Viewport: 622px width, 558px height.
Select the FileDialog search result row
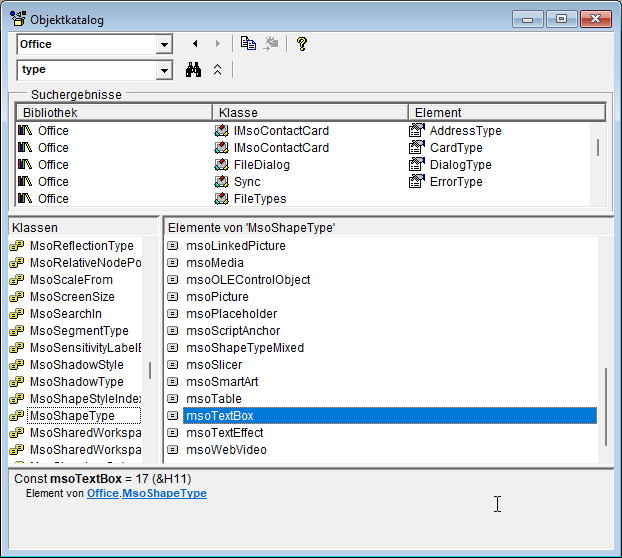tap(261, 165)
